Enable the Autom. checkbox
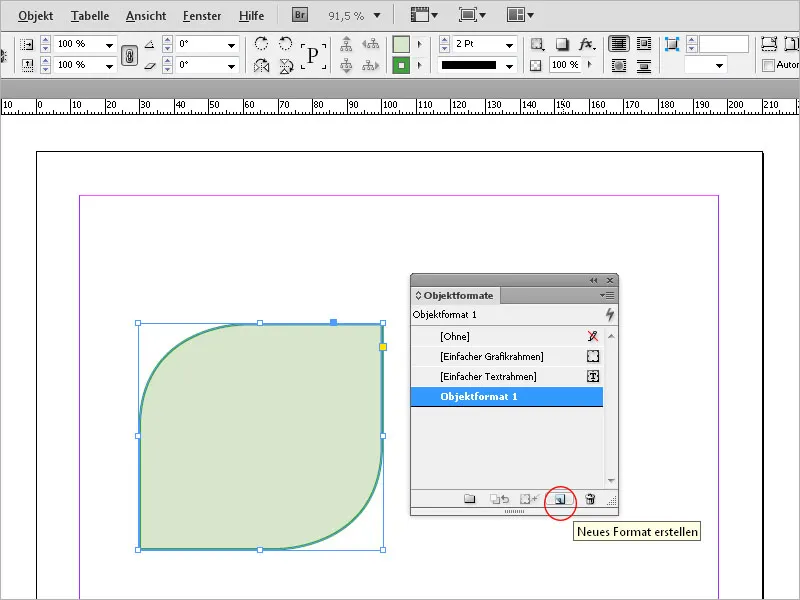Screen dimensions: 800x600 click(768, 65)
